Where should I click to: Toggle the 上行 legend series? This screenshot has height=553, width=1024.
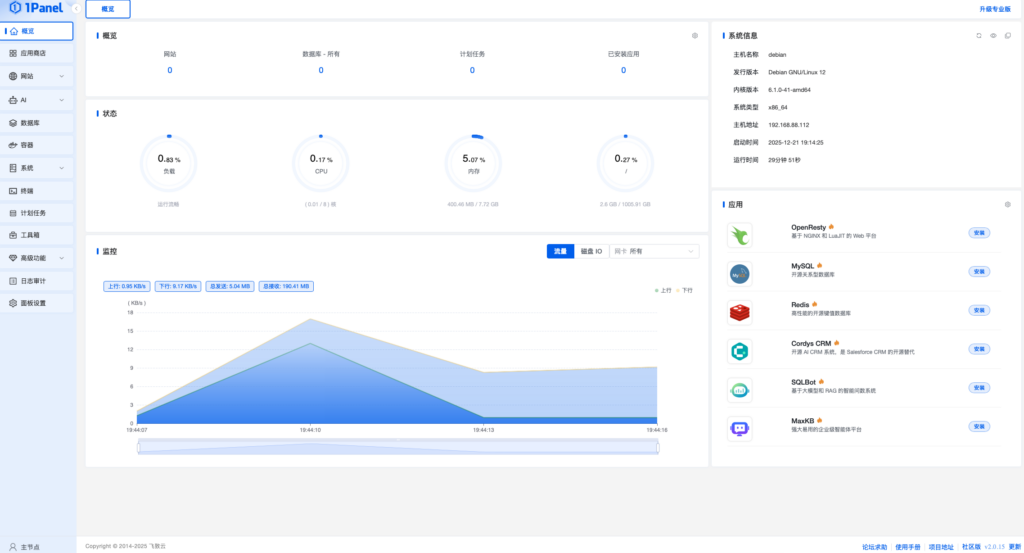662,290
